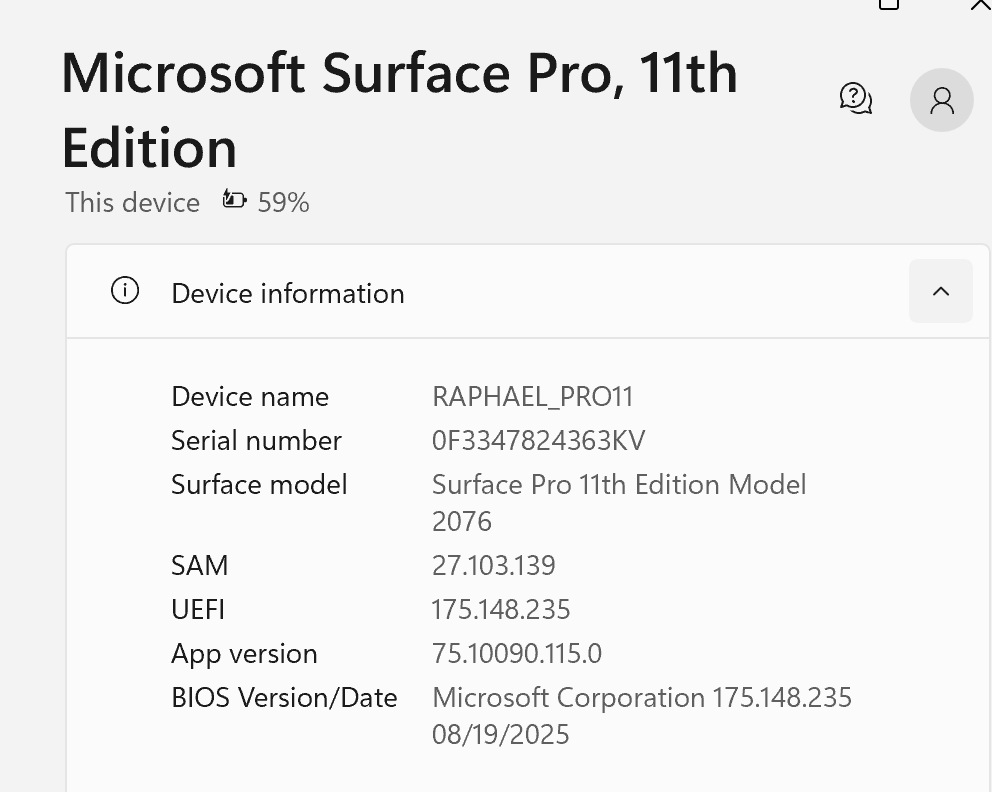Click the "Serial number" label

[256, 441]
